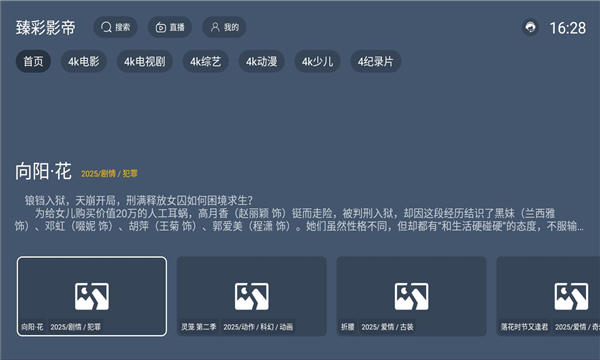Click the placeholder image icon on 向阳·花 card
Viewport: 600px width, 360px height.
[92, 296]
